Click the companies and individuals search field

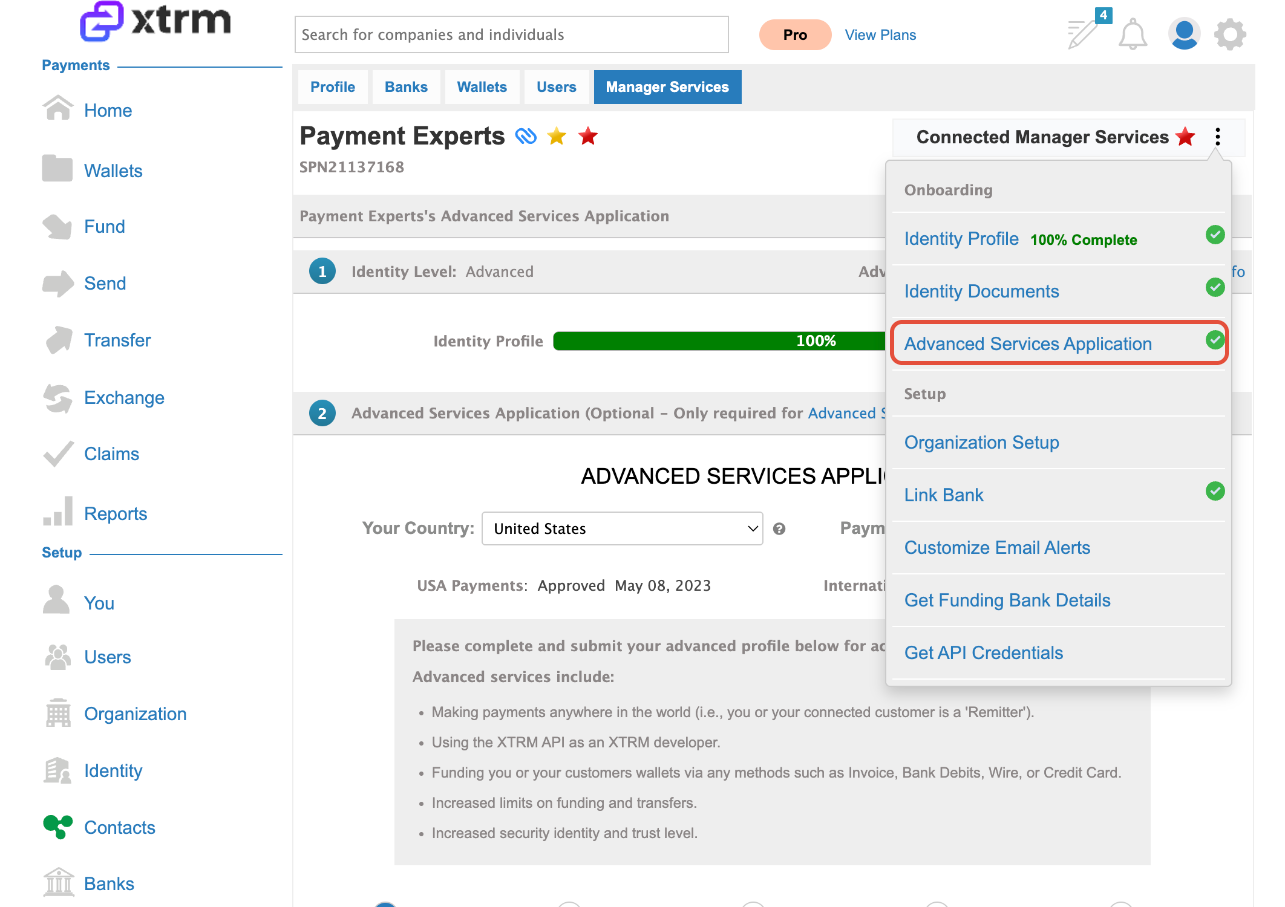point(512,35)
